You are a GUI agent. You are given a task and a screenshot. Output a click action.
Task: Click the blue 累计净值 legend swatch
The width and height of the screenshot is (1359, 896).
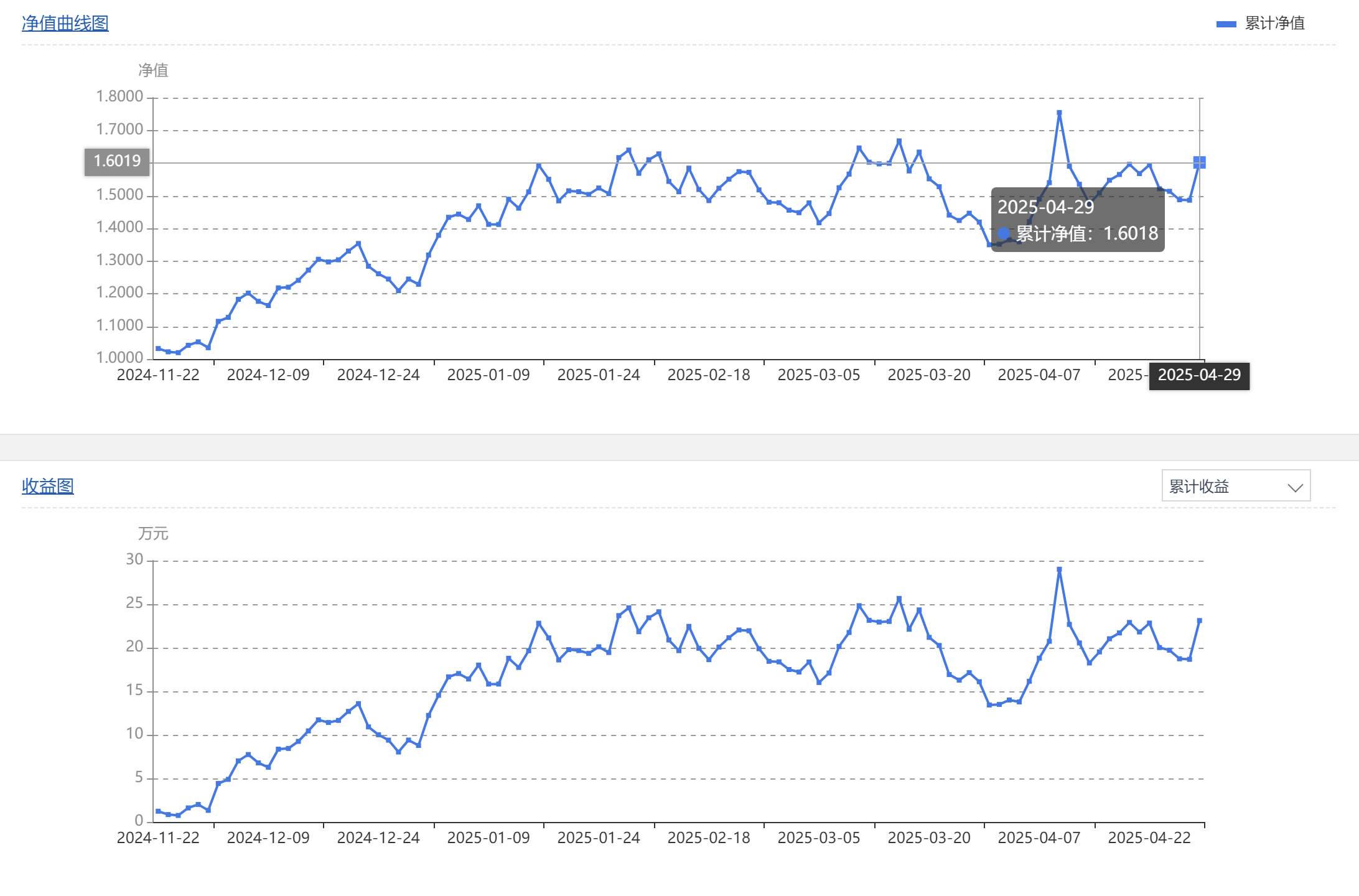pyautogui.click(x=1226, y=24)
